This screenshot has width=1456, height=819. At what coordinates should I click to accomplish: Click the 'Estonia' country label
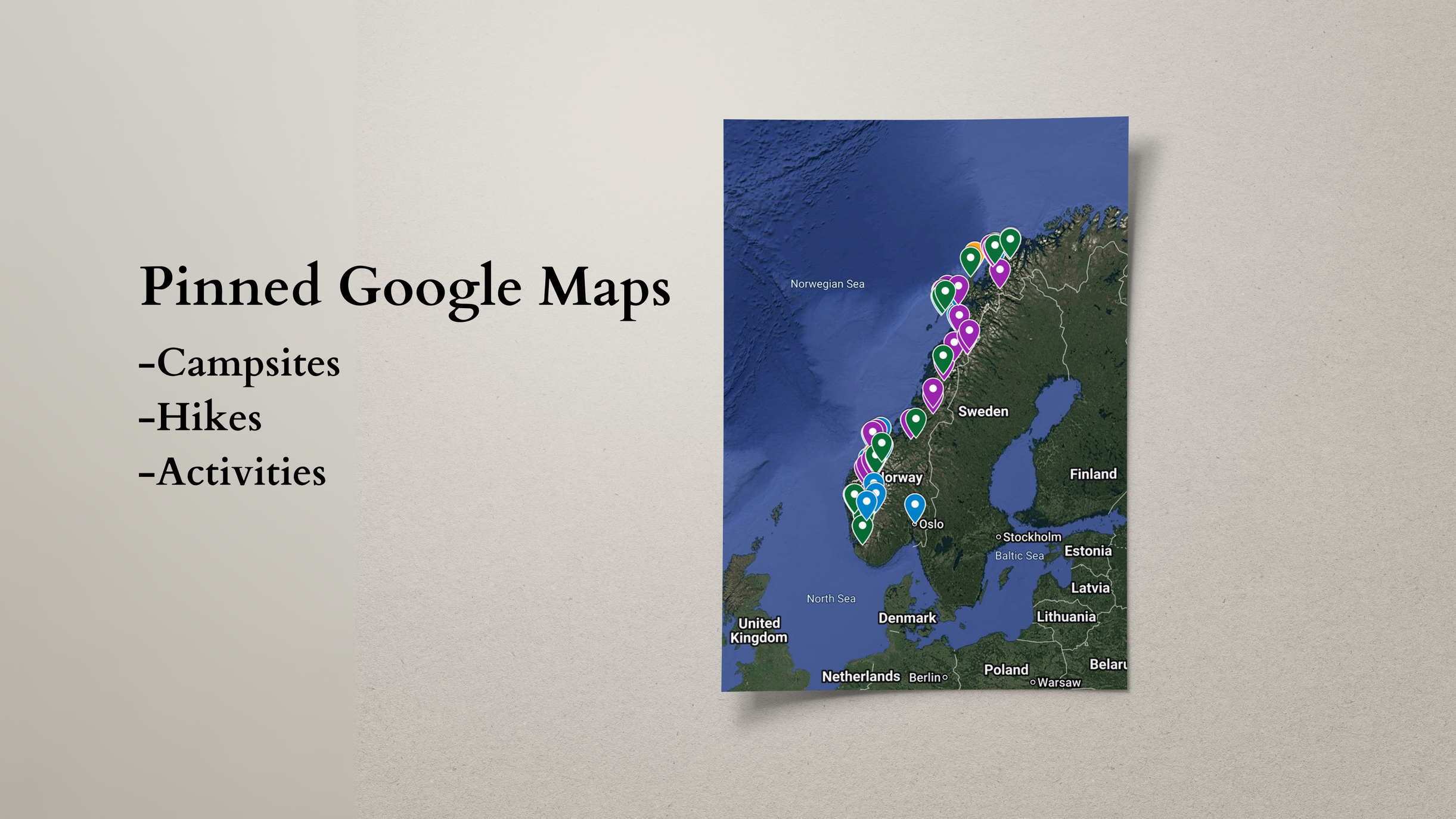pyautogui.click(x=1088, y=551)
